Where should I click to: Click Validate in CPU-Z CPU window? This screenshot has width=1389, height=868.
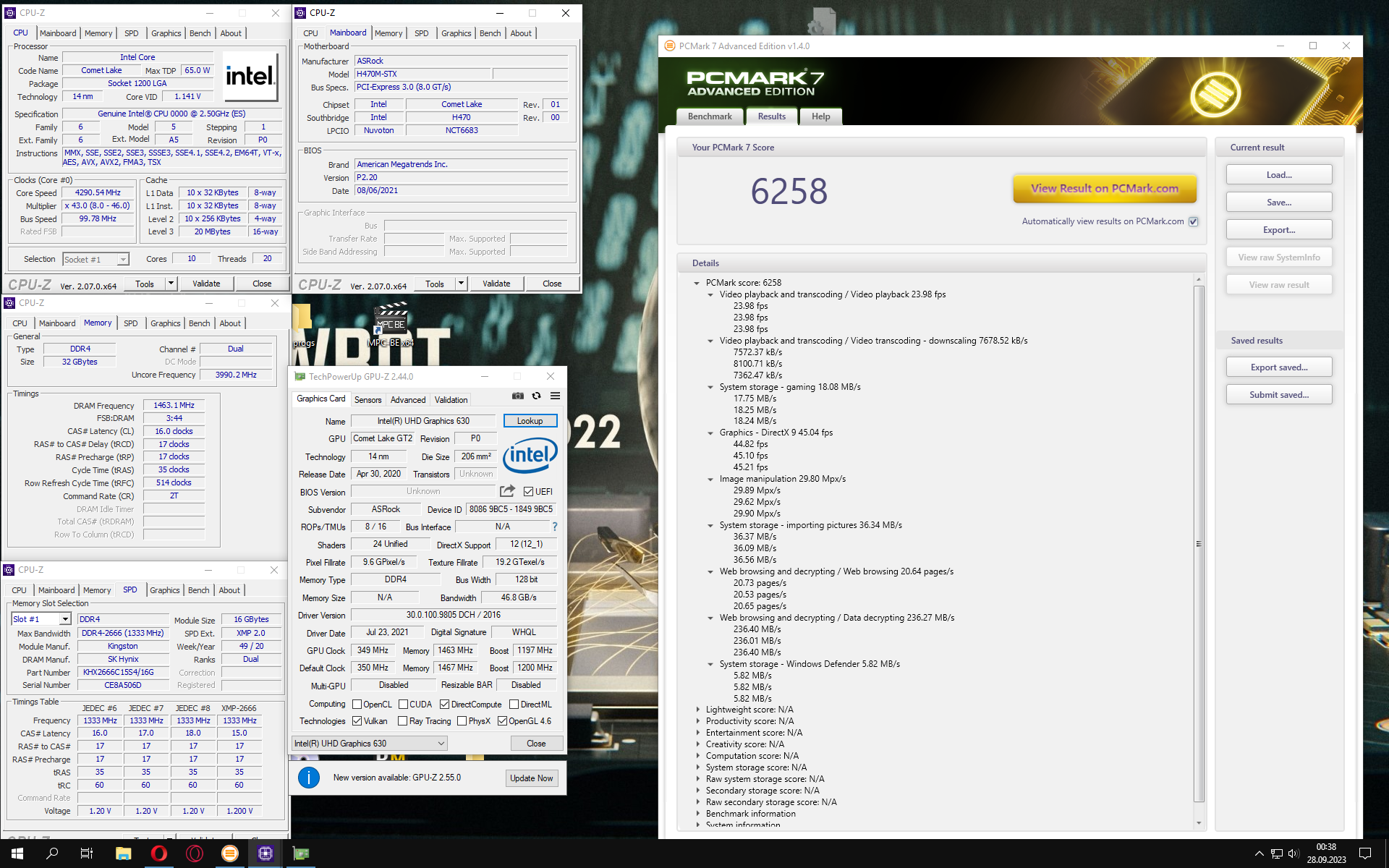[206, 284]
